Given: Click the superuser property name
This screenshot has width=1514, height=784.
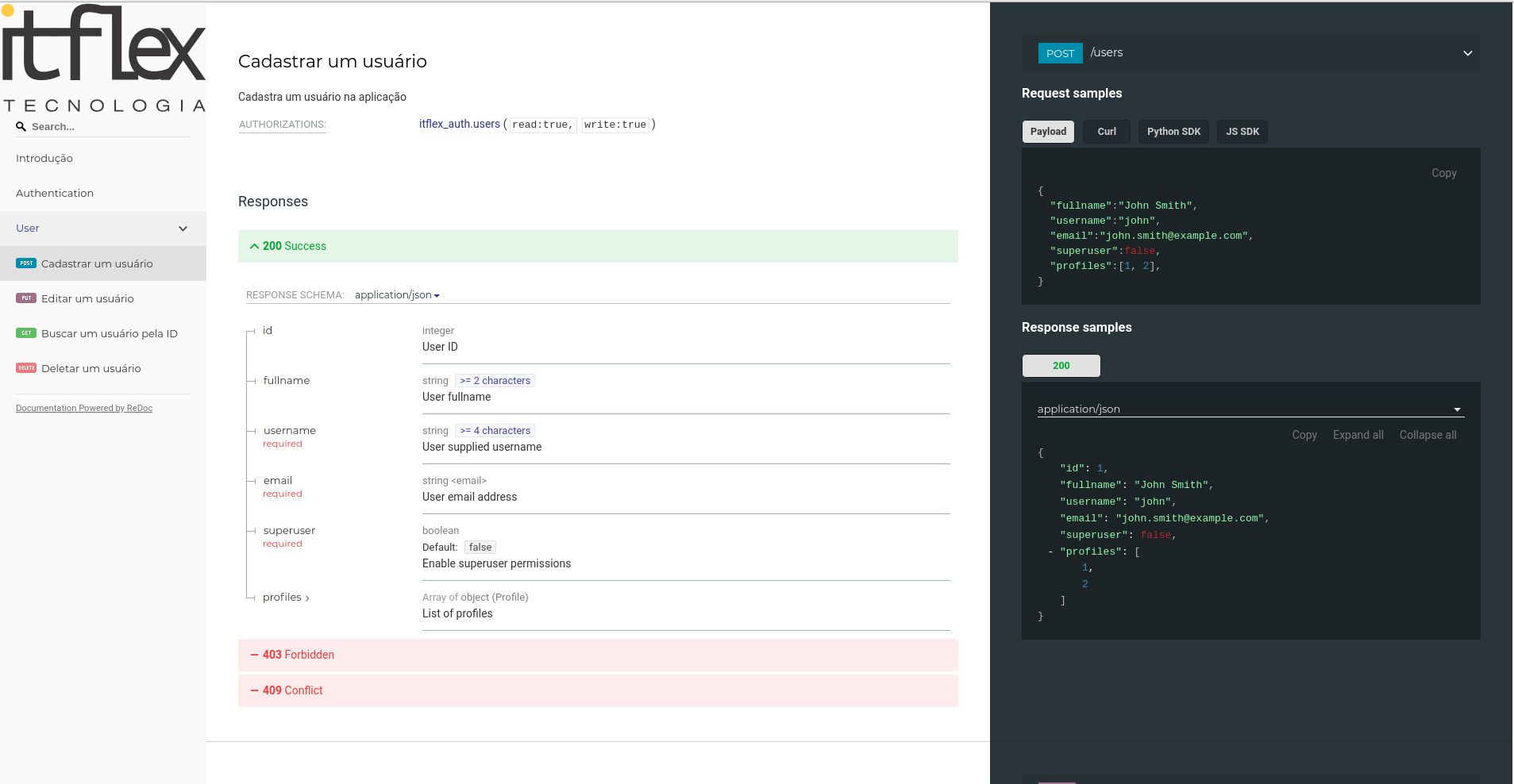Looking at the screenshot, I should [x=289, y=531].
